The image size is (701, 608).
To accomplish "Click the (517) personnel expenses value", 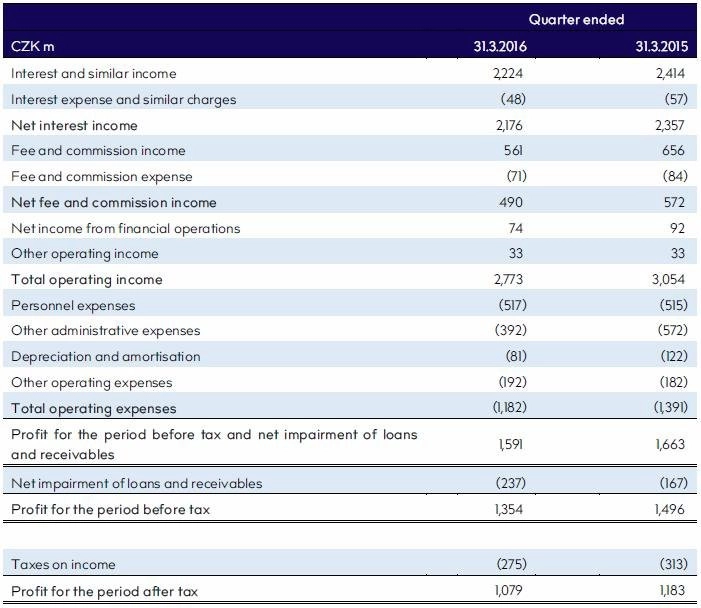I will click(x=513, y=305).
